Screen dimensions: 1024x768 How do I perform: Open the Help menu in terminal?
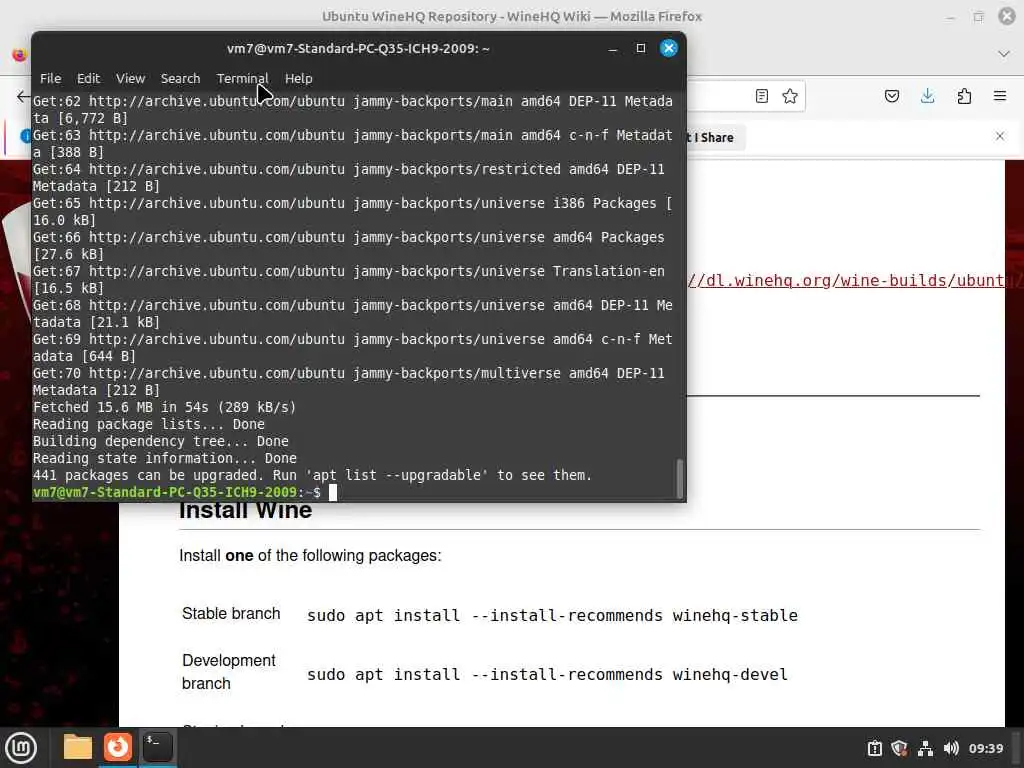coord(298,78)
